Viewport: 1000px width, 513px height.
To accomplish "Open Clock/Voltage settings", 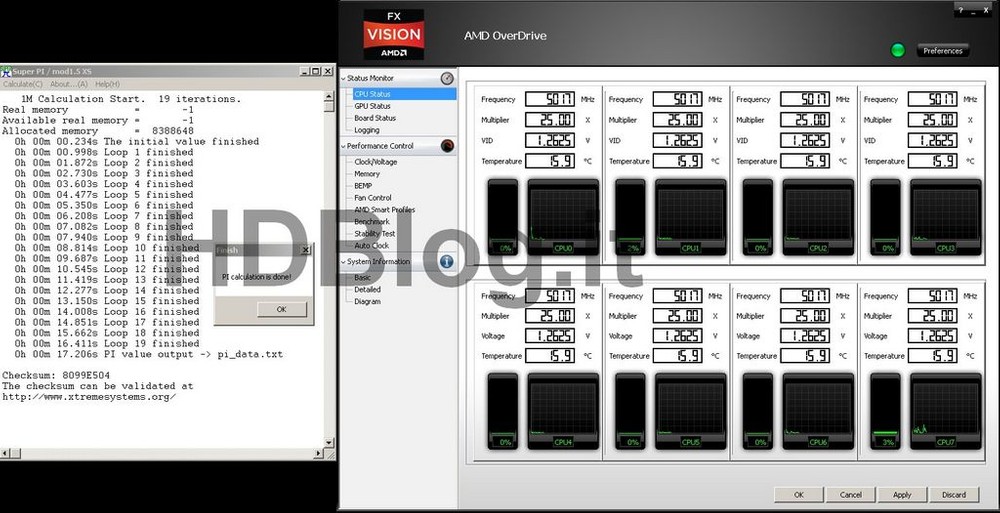I will point(376,162).
